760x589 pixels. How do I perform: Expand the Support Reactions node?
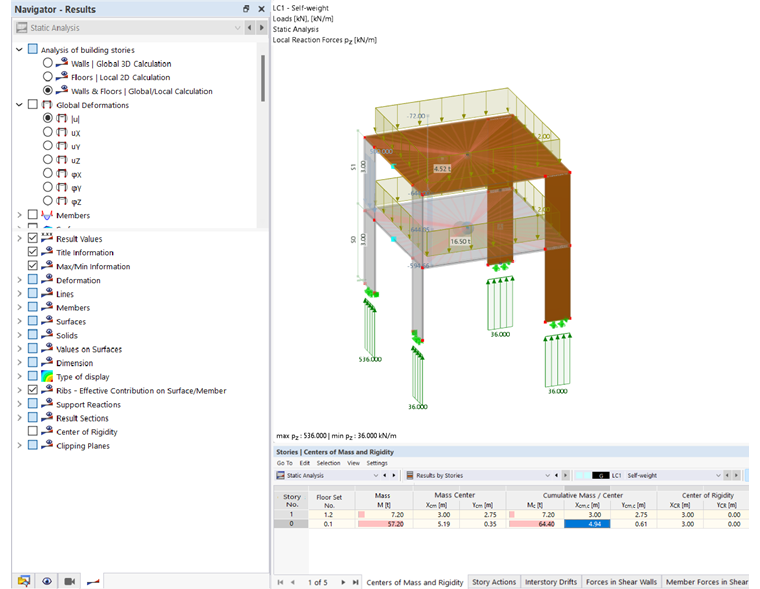pos(19,404)
